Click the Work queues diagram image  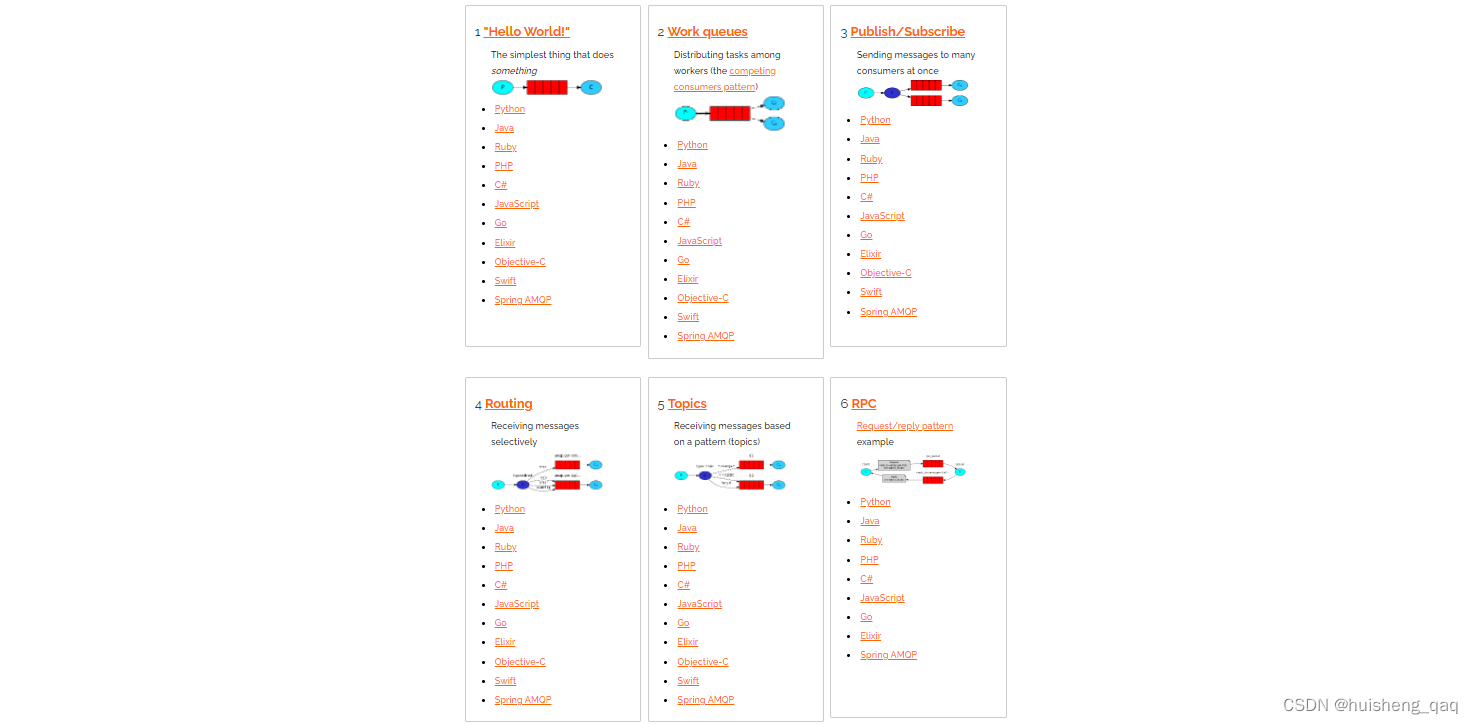730,113
